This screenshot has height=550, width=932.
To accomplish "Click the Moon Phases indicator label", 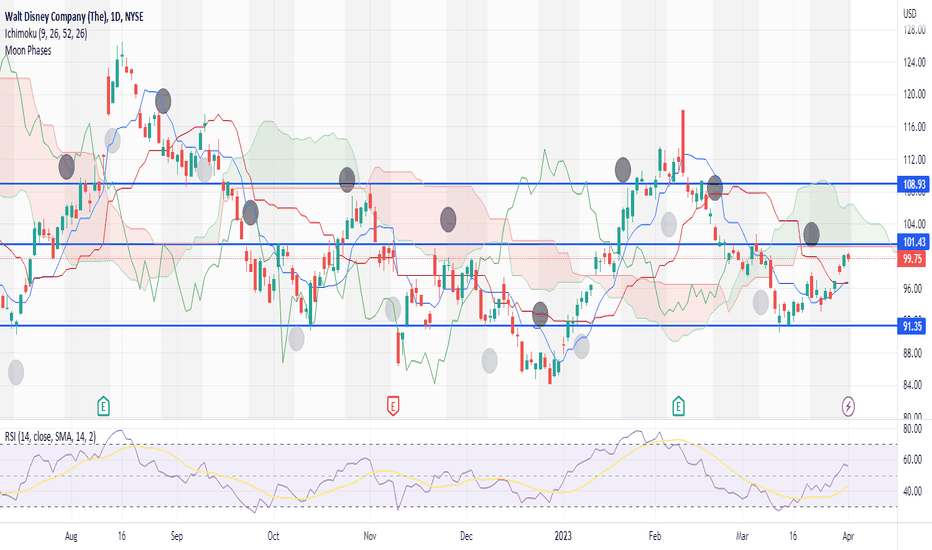I will point(28,51).
